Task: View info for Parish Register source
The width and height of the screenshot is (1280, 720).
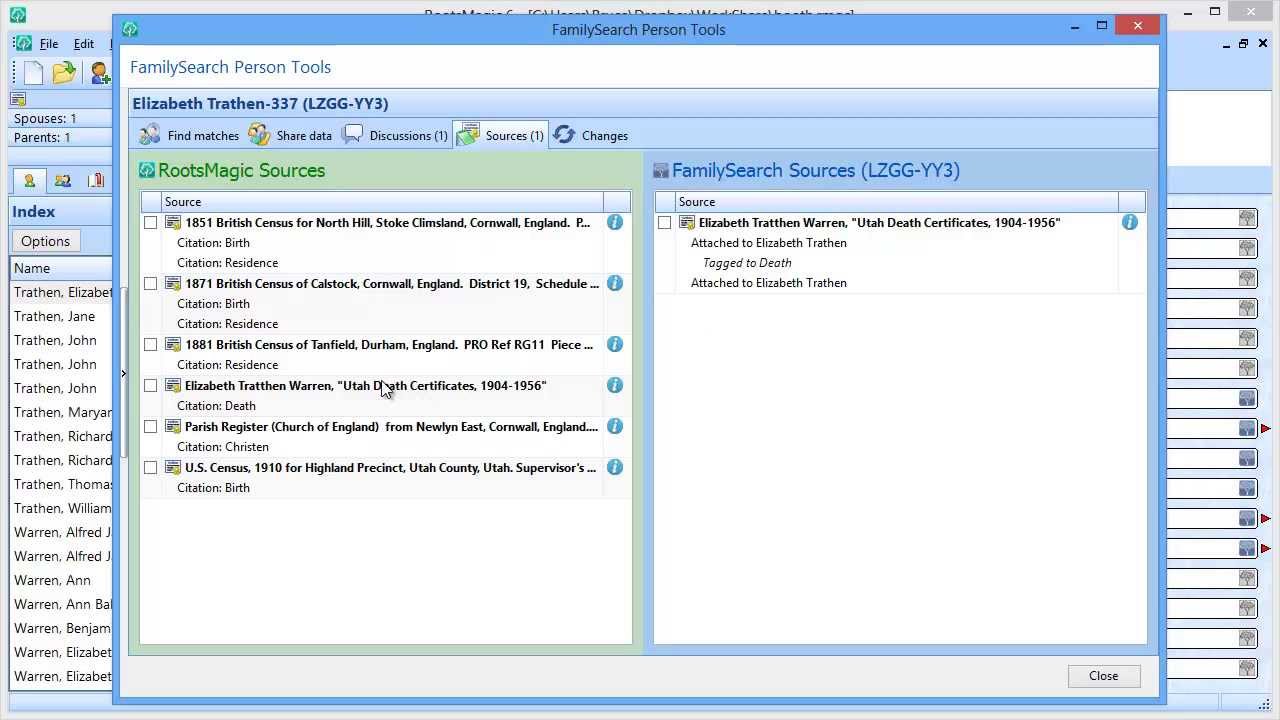Action: click(615, 426)
